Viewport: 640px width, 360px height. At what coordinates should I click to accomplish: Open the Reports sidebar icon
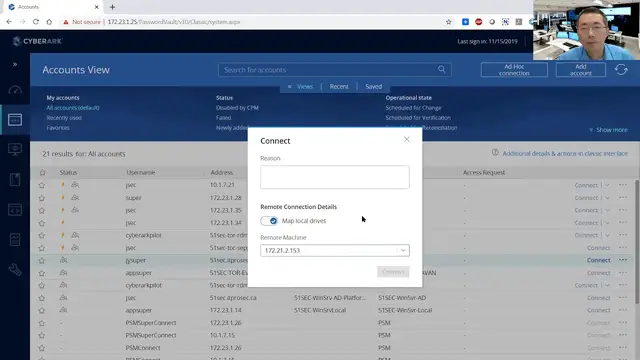(15, 240)
